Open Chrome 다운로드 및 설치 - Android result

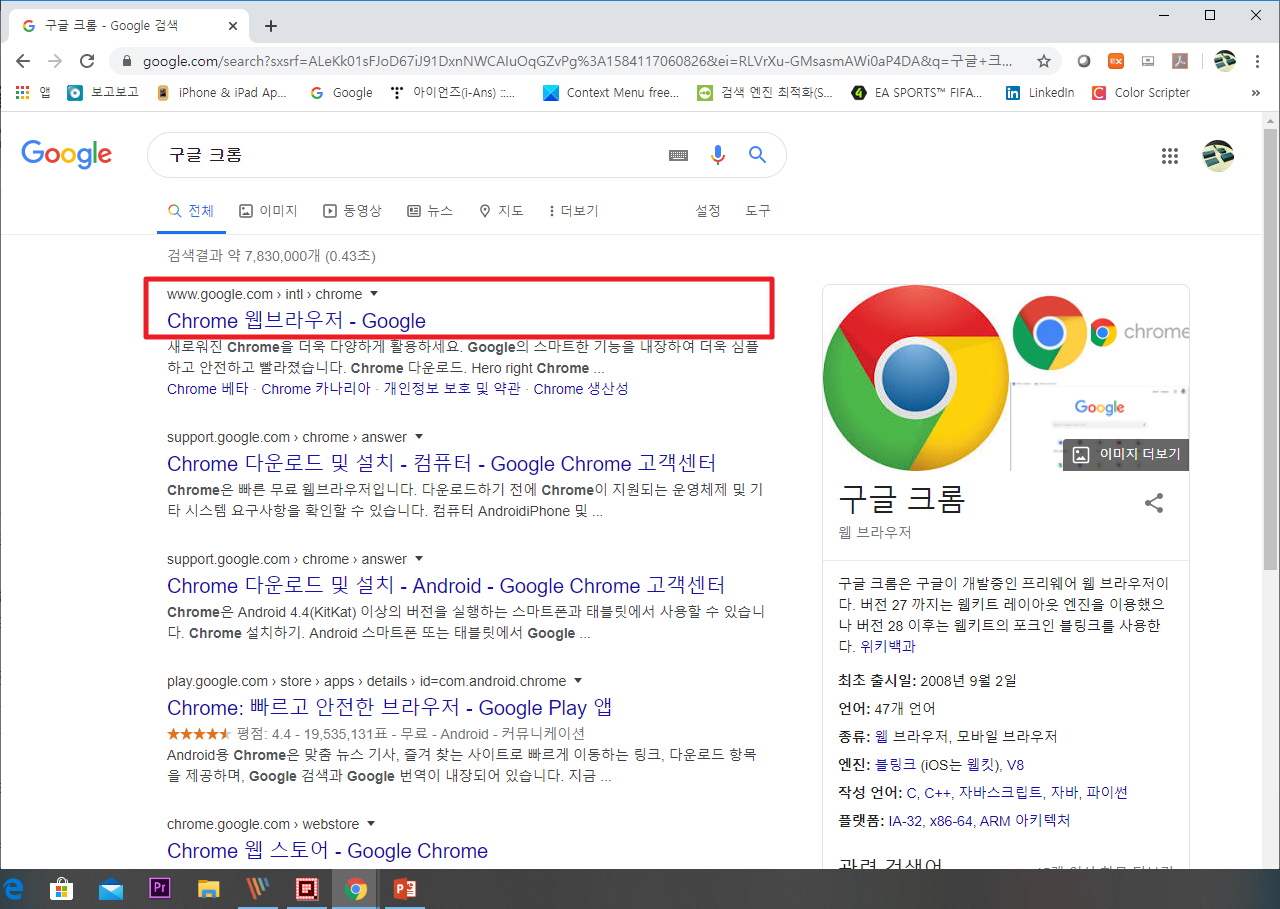tap(446, 586)
